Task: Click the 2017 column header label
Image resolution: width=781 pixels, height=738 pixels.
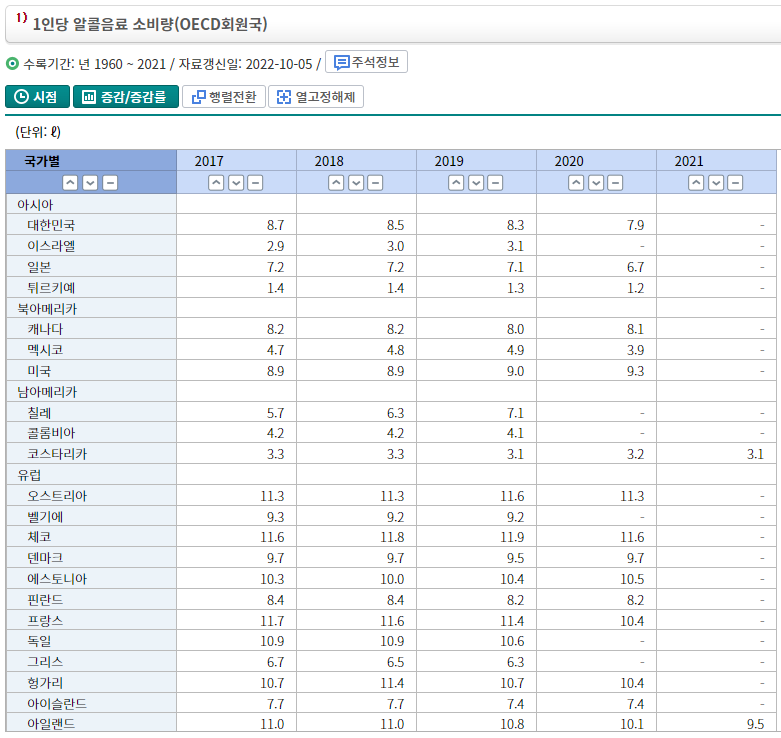Action: [x=209, y=161]
